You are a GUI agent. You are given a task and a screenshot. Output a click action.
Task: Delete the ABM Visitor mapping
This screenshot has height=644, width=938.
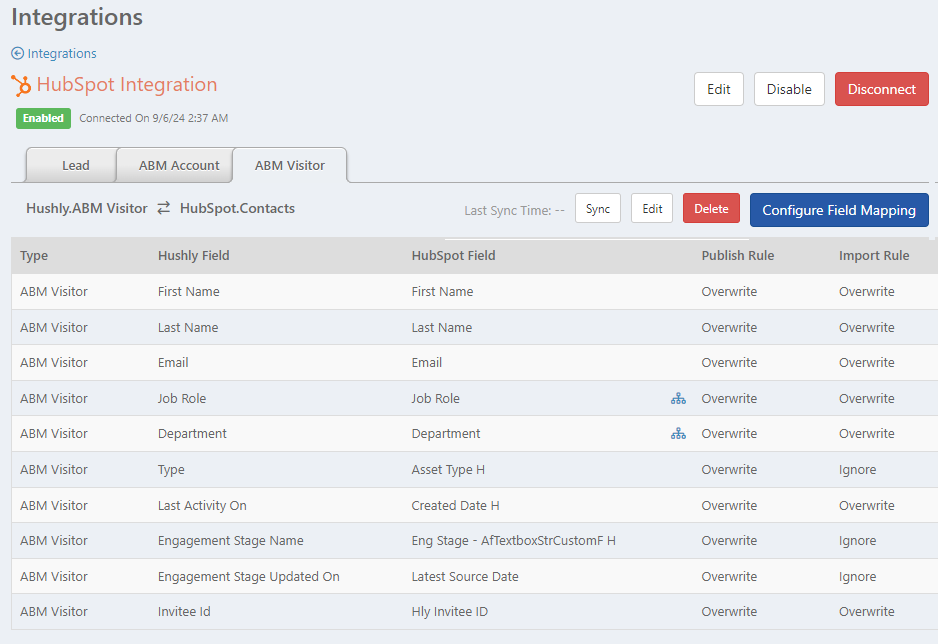pyautogui.click(x=711, y=208)
